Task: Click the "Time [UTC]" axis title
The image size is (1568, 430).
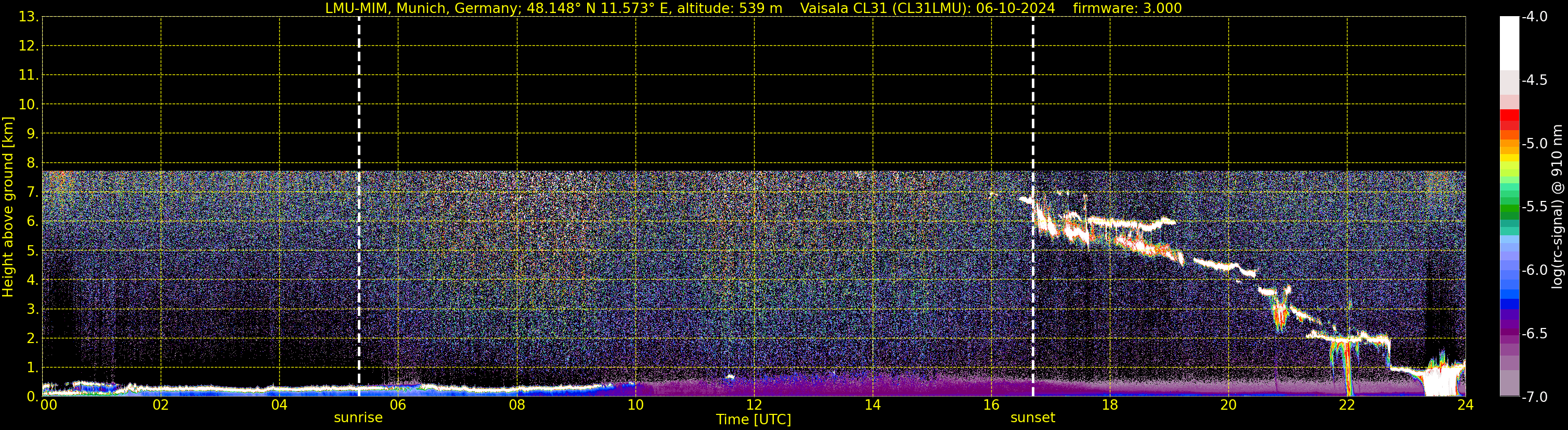Action: [x=754, y=420]
